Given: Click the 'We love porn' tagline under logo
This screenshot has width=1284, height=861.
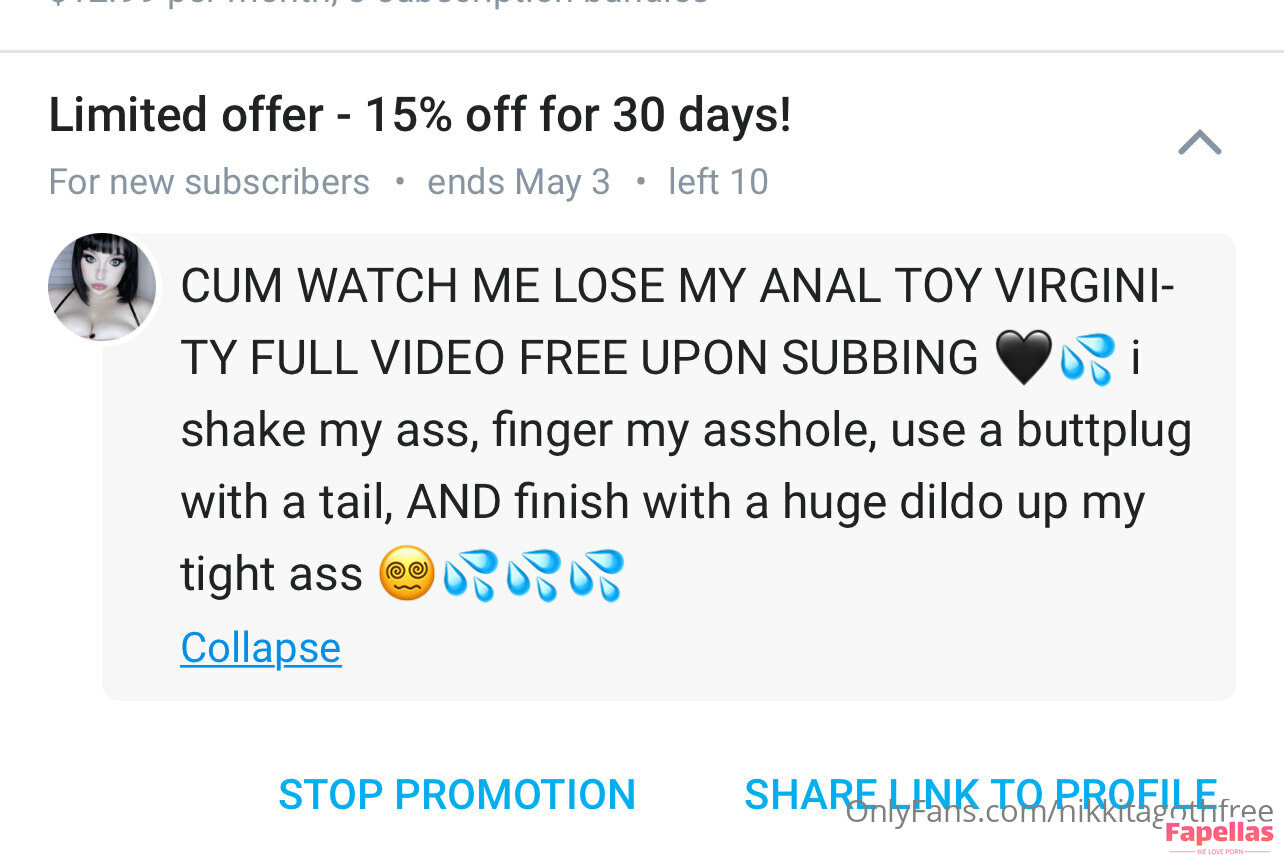Looking at the screenshot, I should [x=1219, y=851].
